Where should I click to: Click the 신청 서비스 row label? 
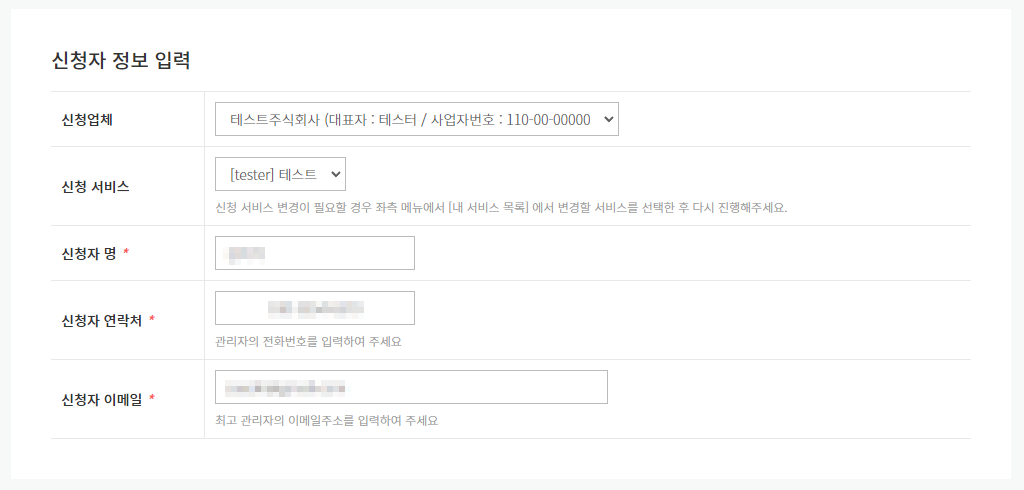tap(95, 187)
